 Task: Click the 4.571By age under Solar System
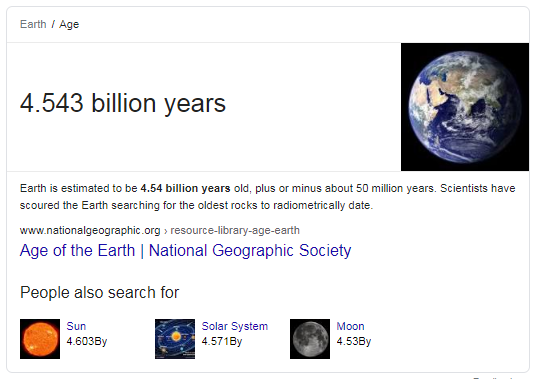point(222,341)
